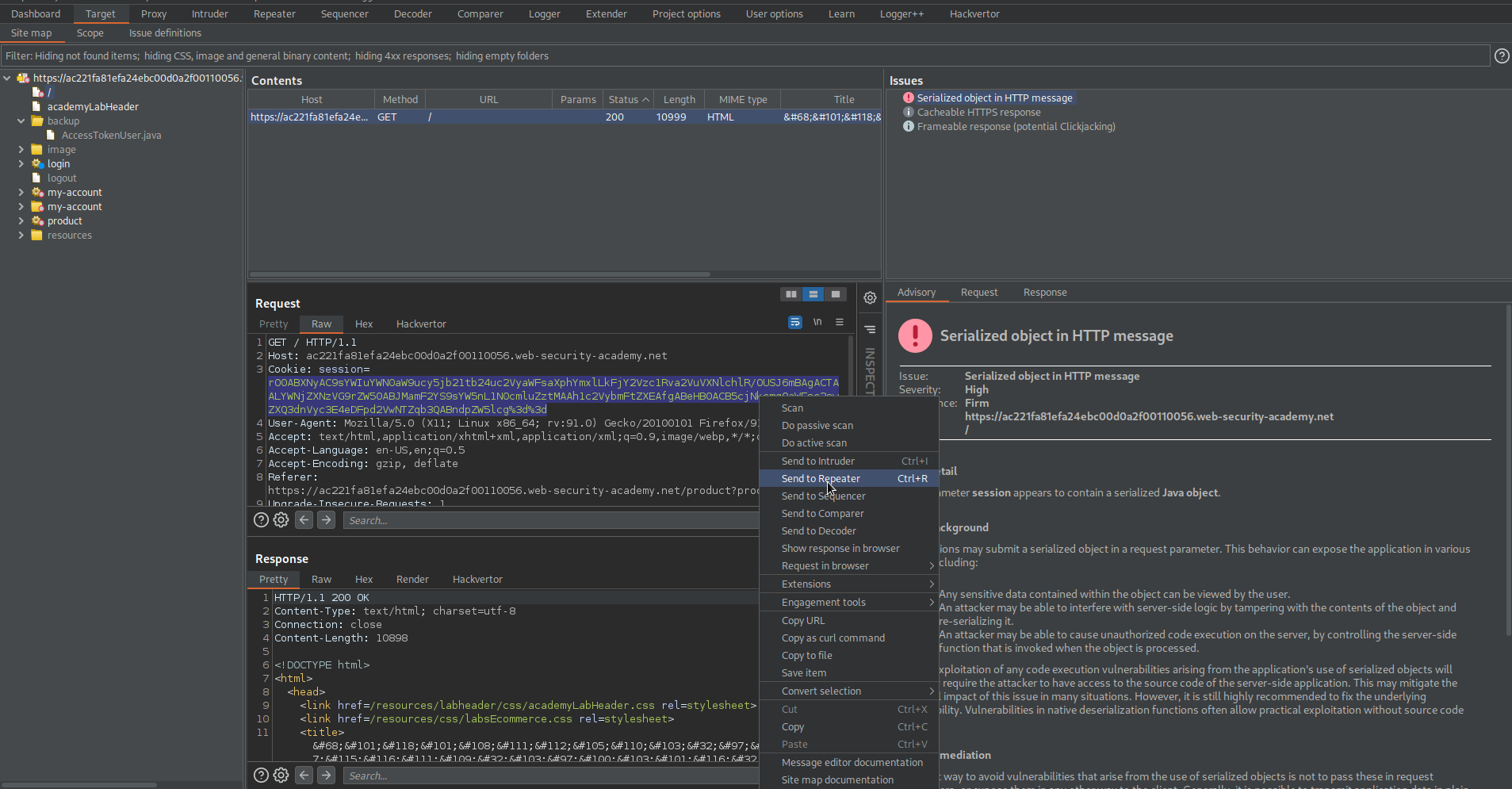
Task: Sort Contents by Length column
Action: [x=679, y=99]
